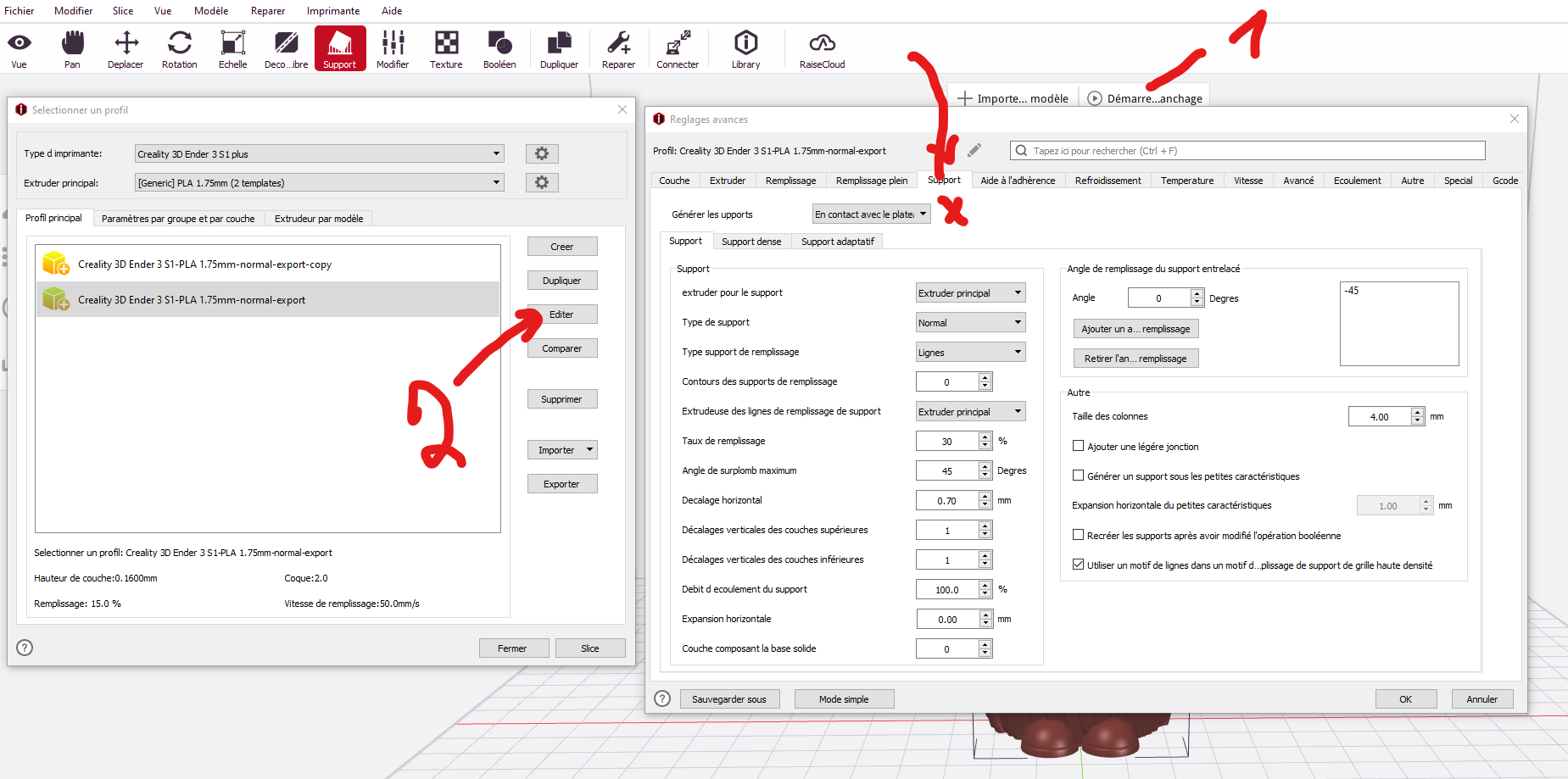Image resolution: width=1568 pixels, height=779 pixels.
Task: Click the Taux de remplissage value field
Action: click(946, 441)
